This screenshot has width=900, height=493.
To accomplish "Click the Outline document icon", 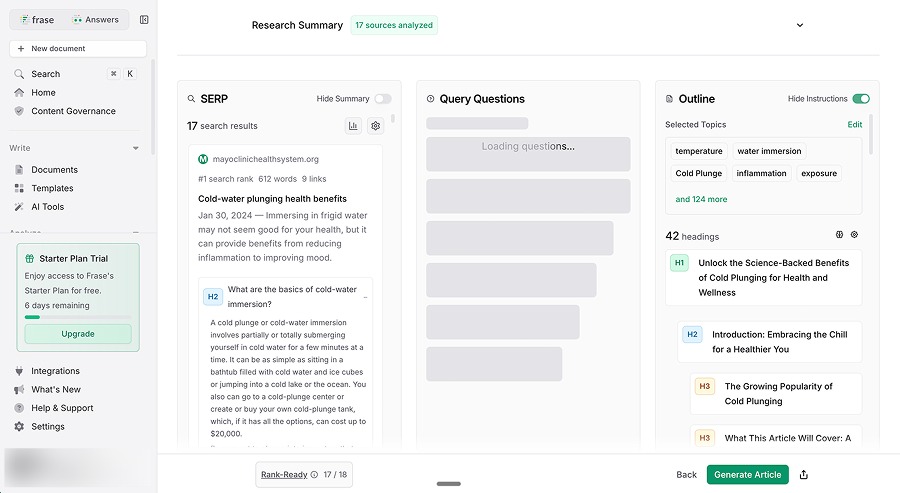I will point(669,99).
